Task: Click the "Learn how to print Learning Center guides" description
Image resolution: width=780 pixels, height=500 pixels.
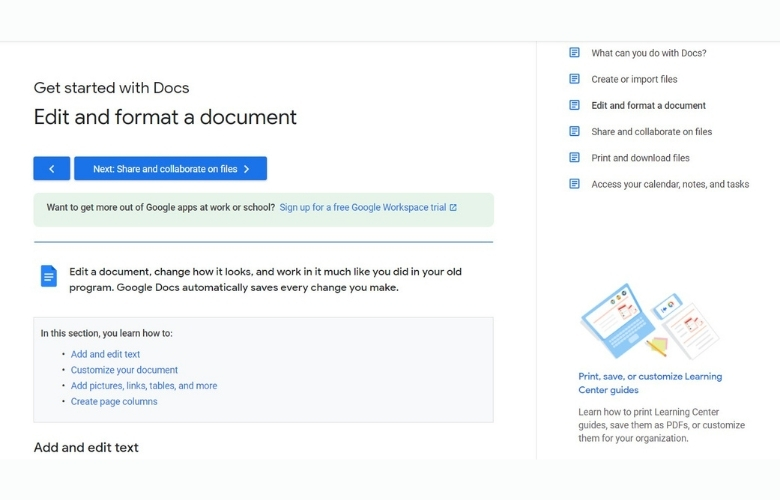Action: tap(662, 425)
